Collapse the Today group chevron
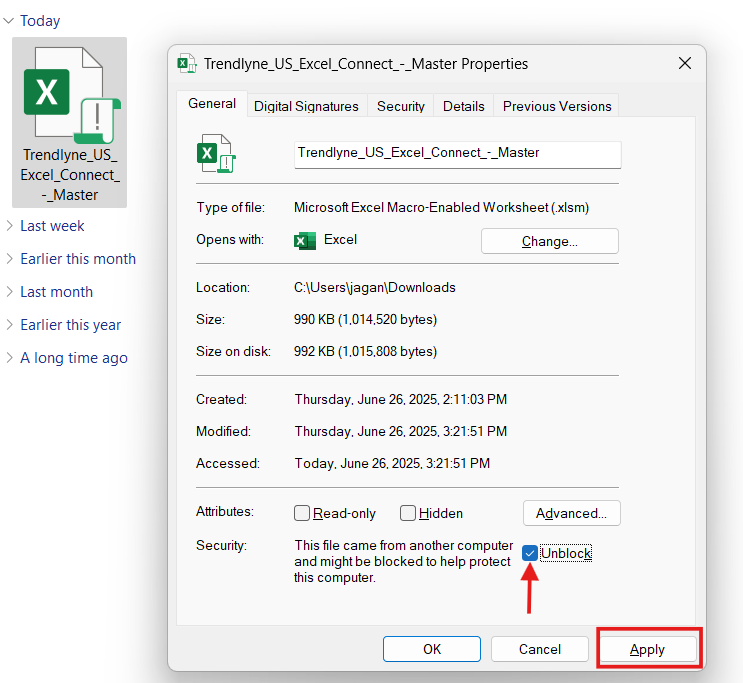743x683 pixels. pos(9,21)
